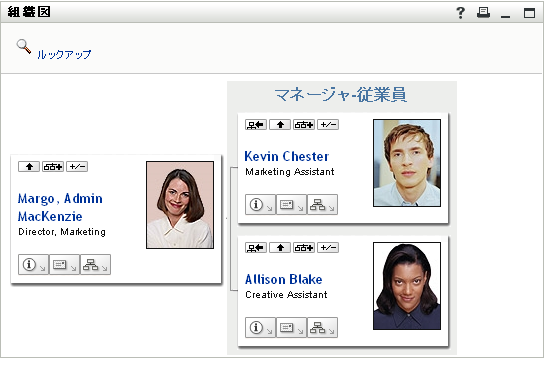Open identity info for Margo MacKenzie
The width and height of the screenshot is (546, 376).
(x=33, y=265)
